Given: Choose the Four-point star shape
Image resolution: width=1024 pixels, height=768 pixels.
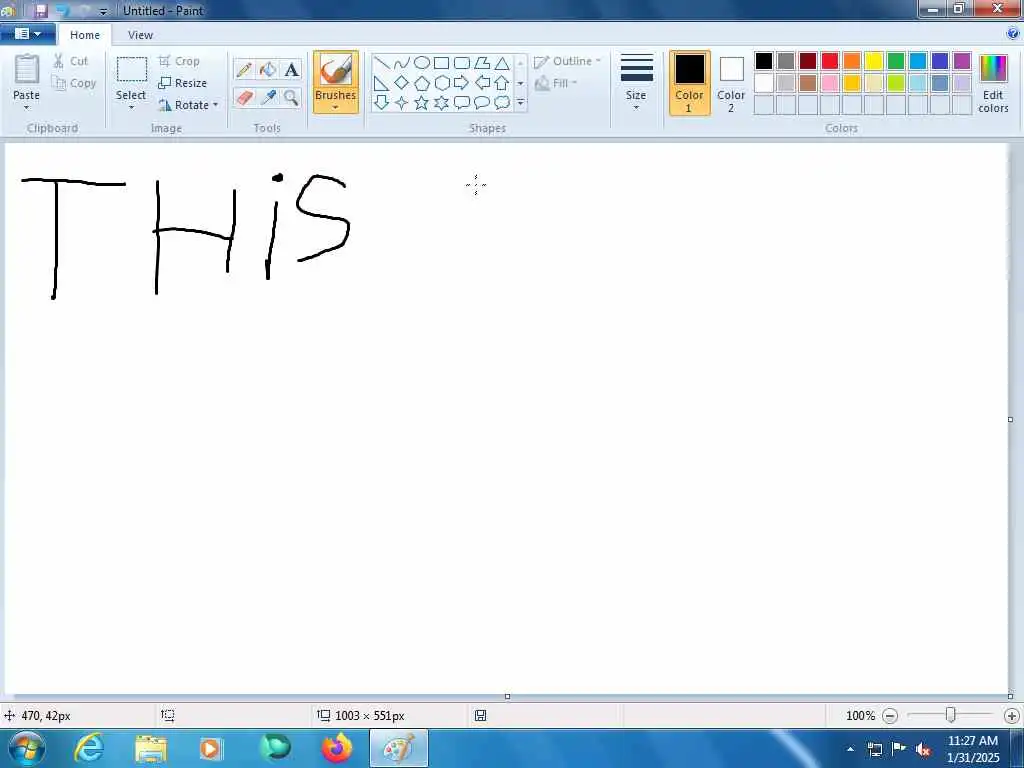Looking at the screenshot, I should click(x=402, y=103).
